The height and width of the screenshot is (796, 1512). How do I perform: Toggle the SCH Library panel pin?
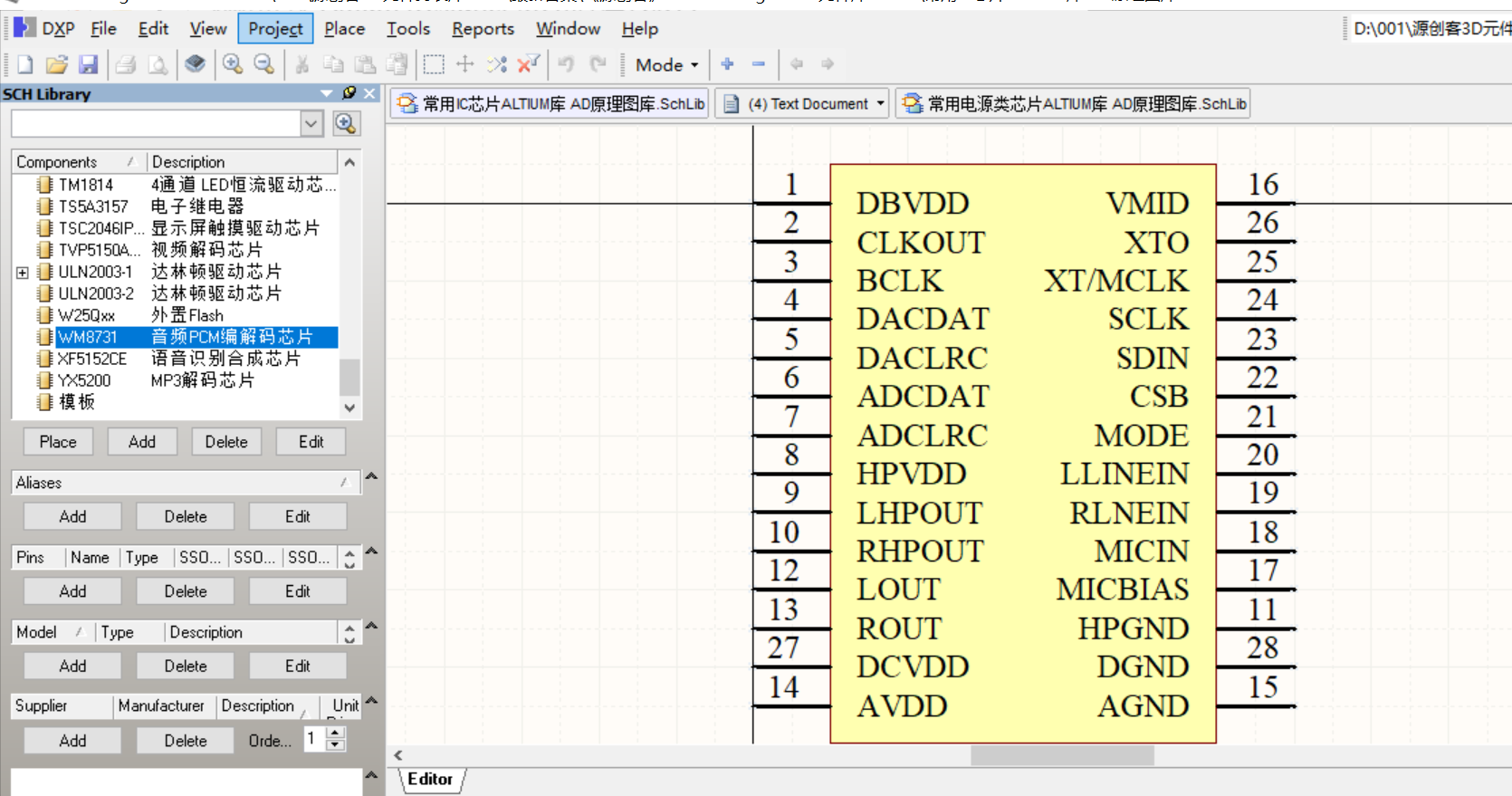[x=349, y=93]
